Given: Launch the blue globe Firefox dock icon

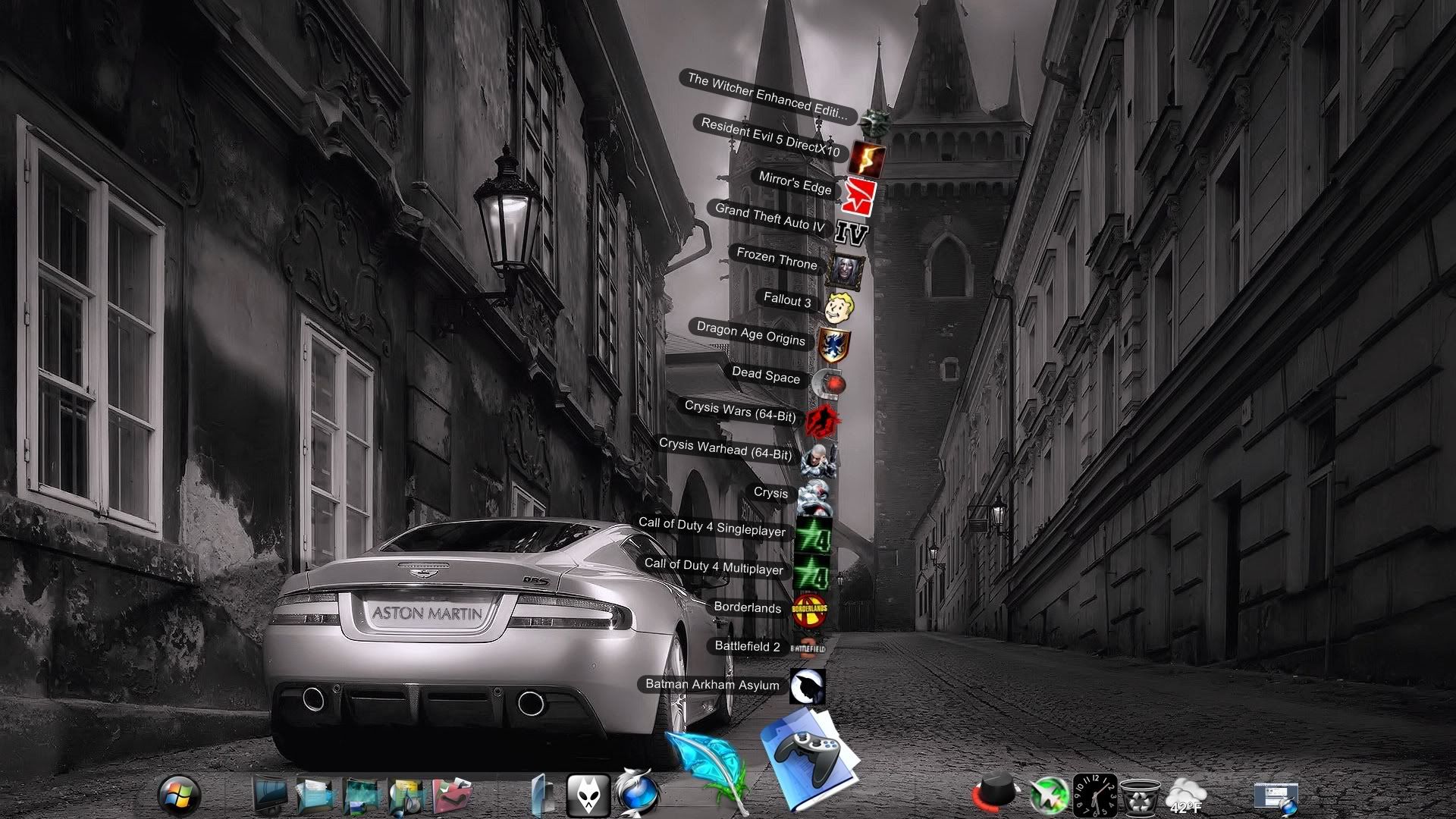Looking at the screenshot, I should [637, 793].
